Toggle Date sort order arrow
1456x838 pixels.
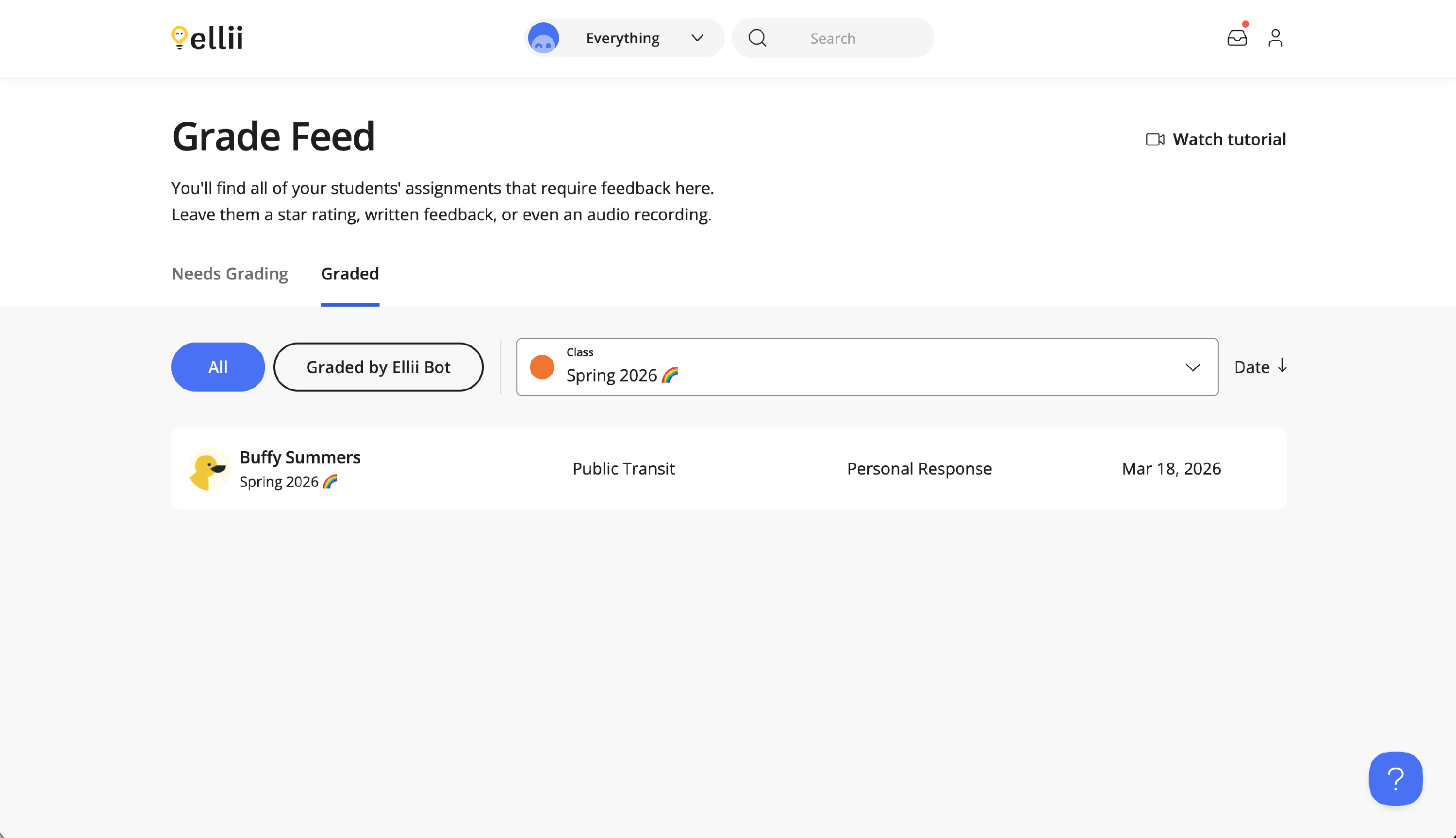tap(1282, 366)
